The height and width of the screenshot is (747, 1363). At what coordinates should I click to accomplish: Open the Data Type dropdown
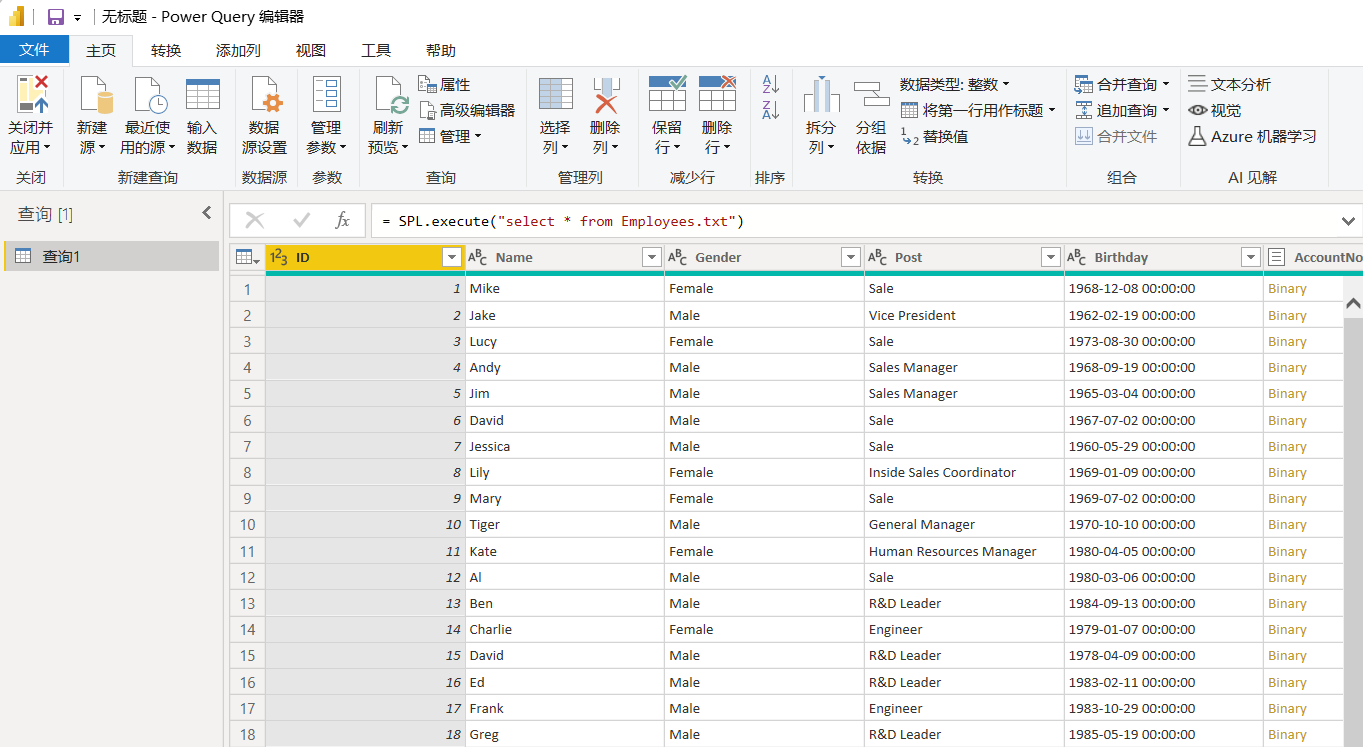[x=954, y=85]
